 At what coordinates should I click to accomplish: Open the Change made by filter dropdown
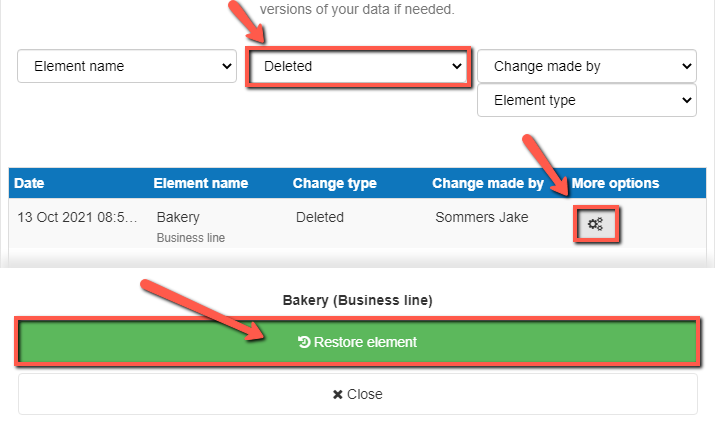coord(586,66)
